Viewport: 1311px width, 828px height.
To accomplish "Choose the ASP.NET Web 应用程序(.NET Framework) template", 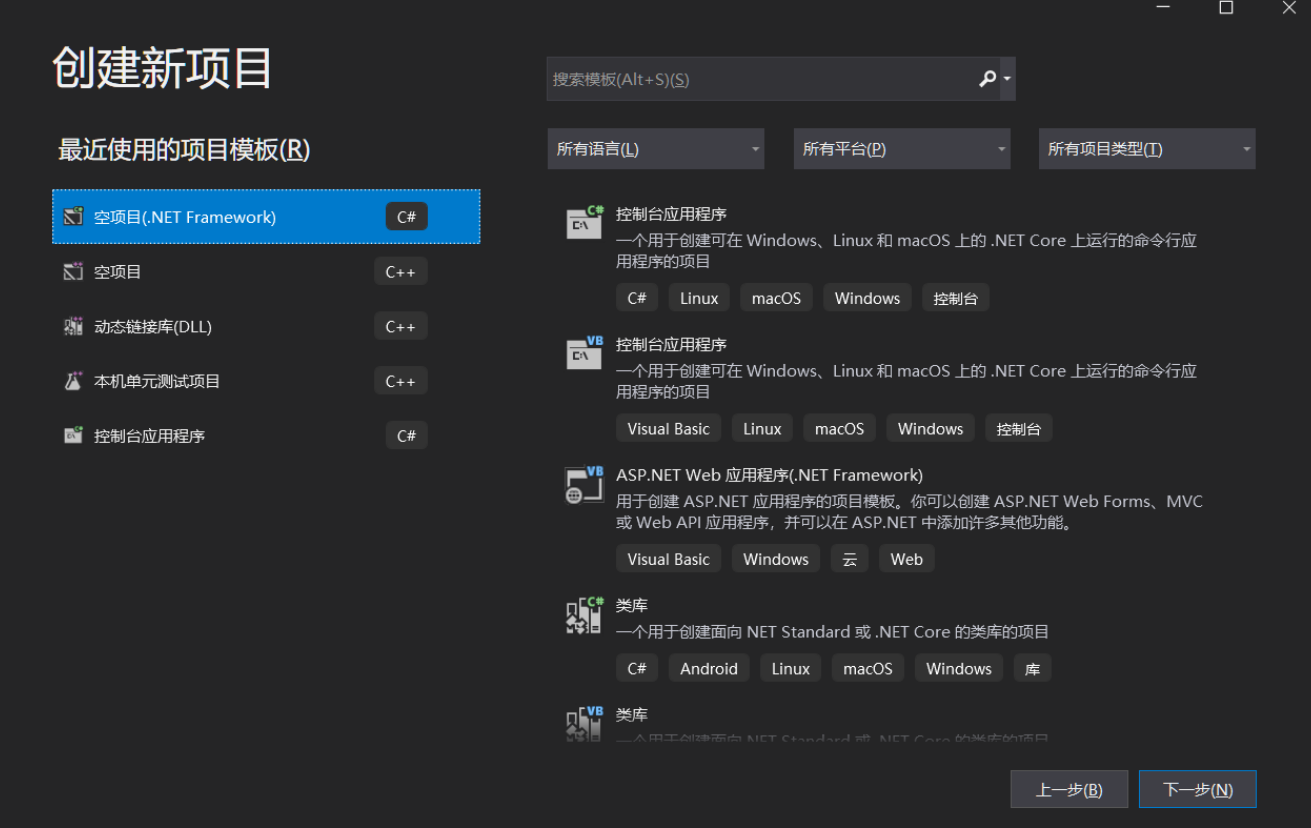I will [x=769, y=475].
